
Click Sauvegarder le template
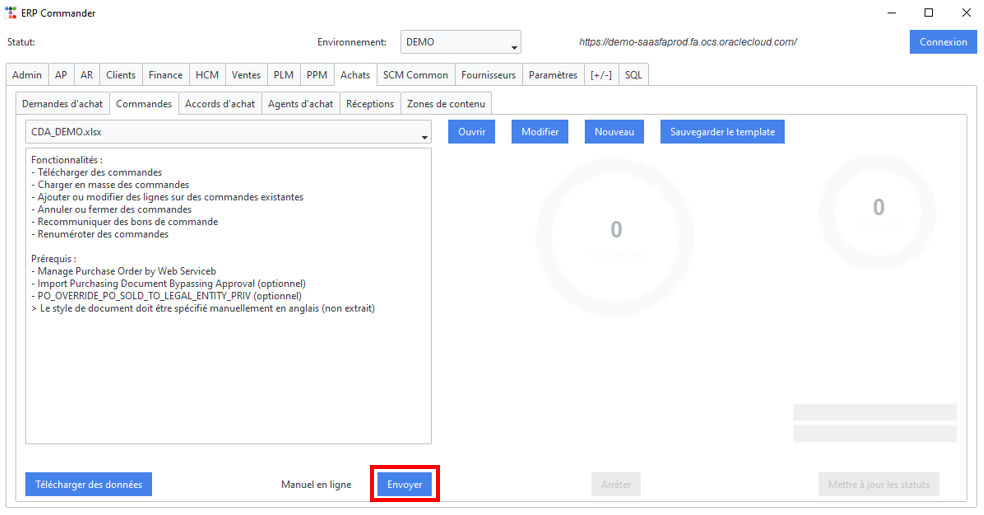(x=722, y=132)
